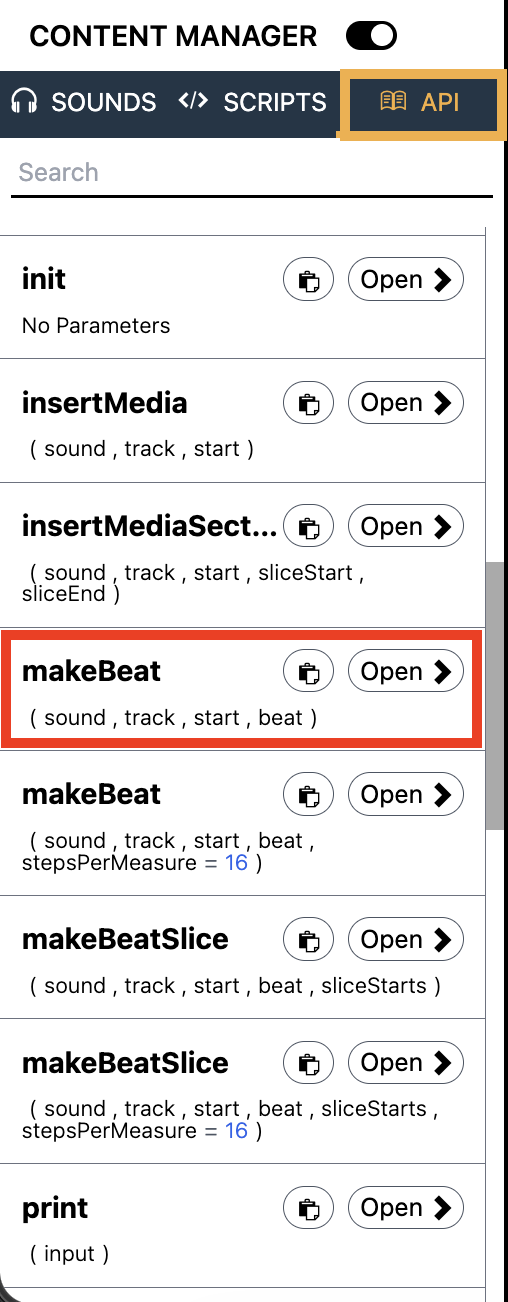Viewport: 508px width, 1302px height.
Task: Switch to the Scripts tab
Action: [x=252, y=102]
